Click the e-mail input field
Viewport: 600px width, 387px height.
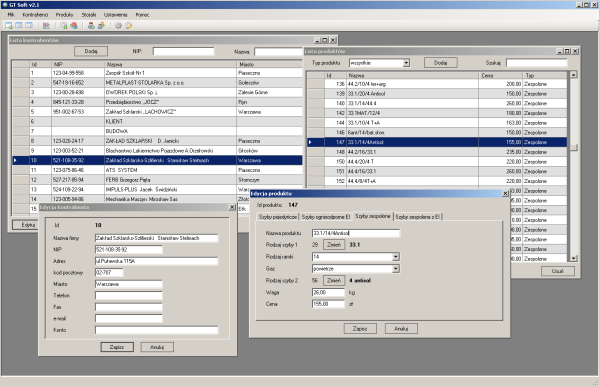tap(129, 318)
